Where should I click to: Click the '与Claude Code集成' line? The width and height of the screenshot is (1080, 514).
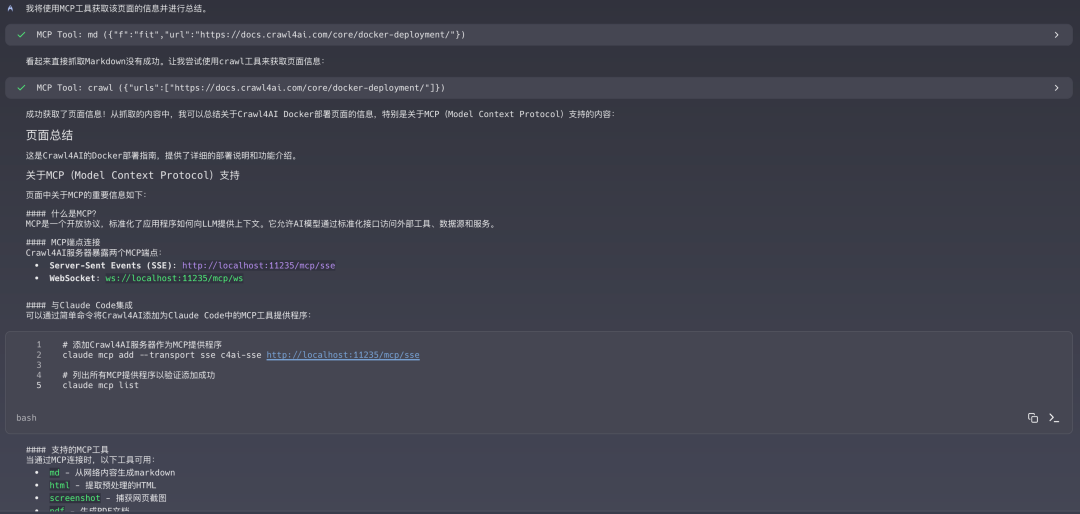pos(79,305)
